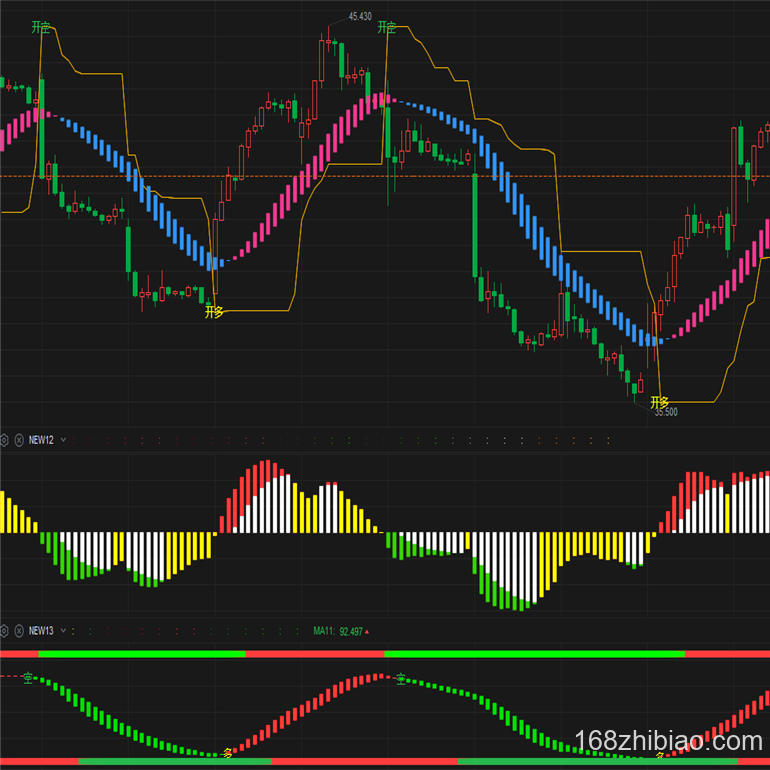
Task: Remove NEW13 indicator with its X icon
Action: pyautogui.click(x=17, y=630)
